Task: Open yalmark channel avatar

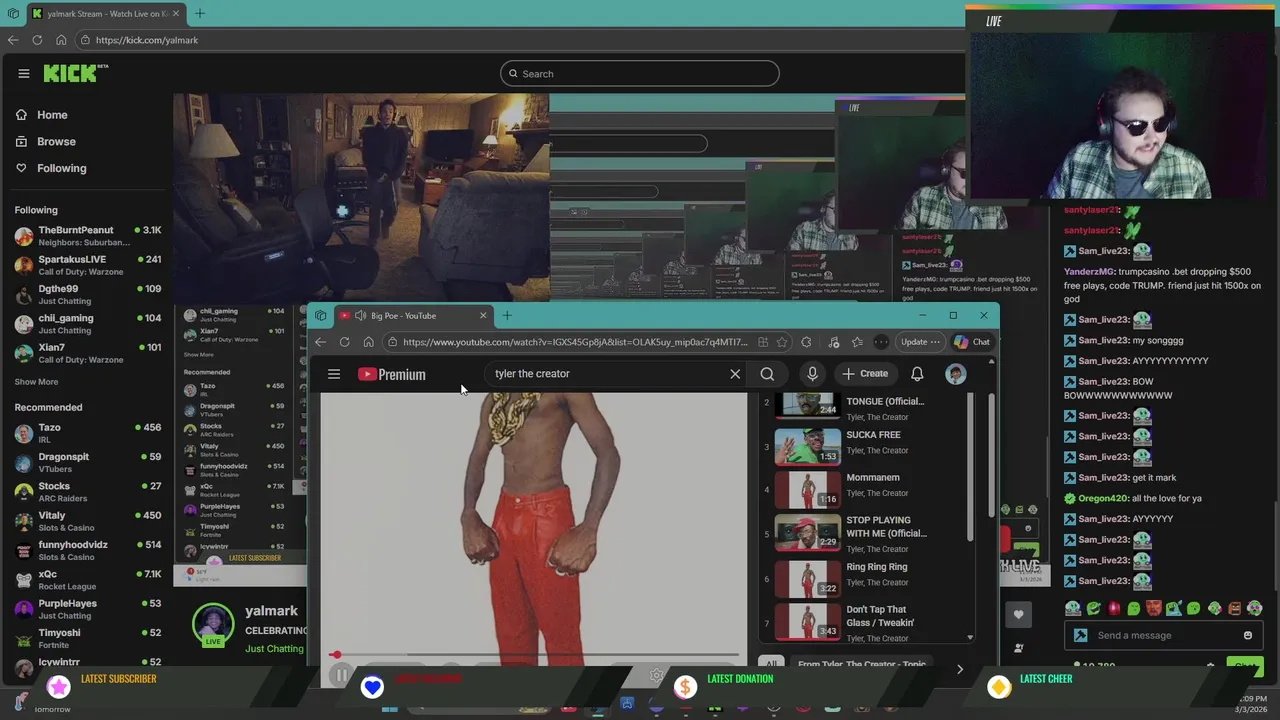Action: point(213,623)
